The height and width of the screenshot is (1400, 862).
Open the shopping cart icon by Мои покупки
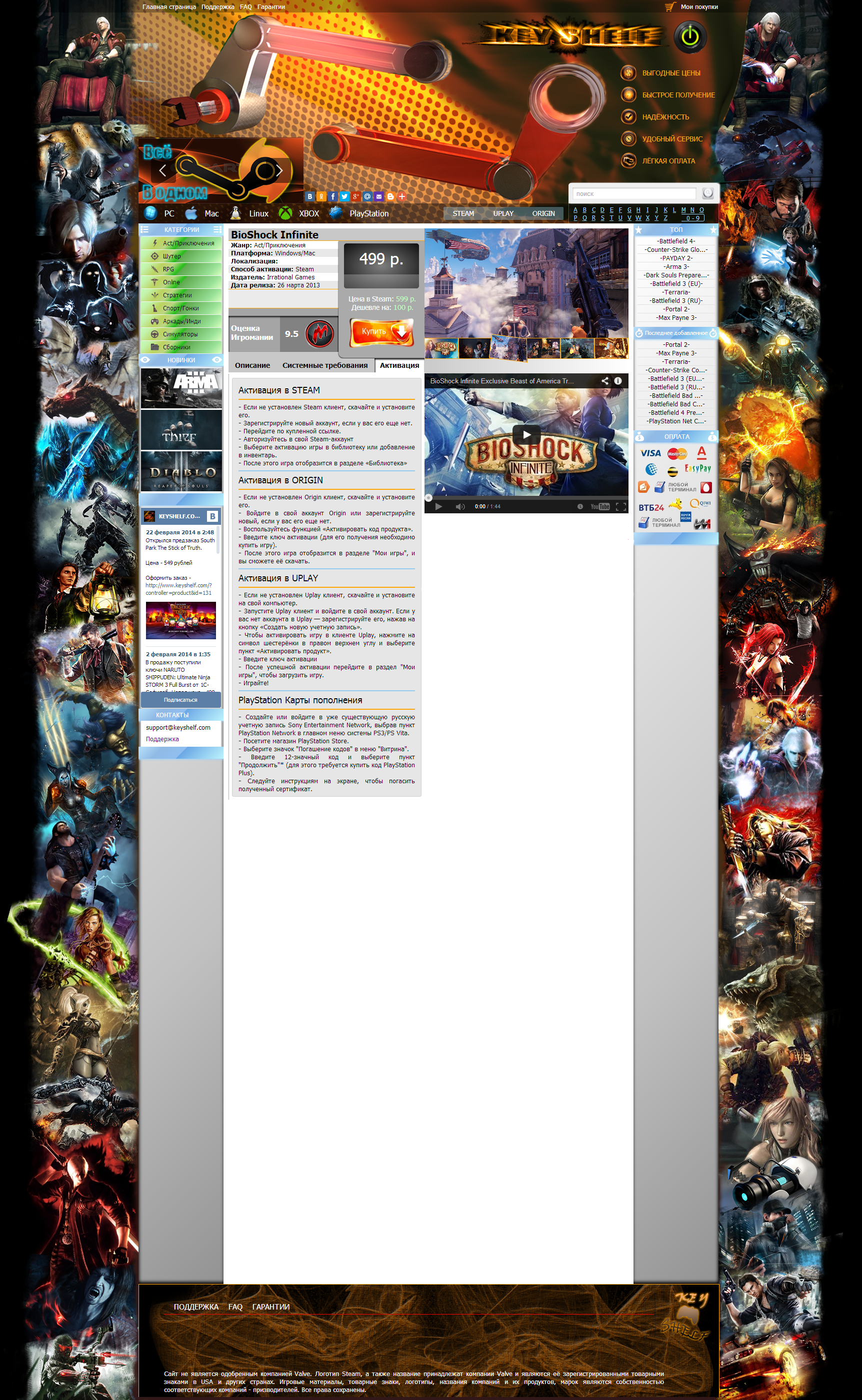click(670, 7)
